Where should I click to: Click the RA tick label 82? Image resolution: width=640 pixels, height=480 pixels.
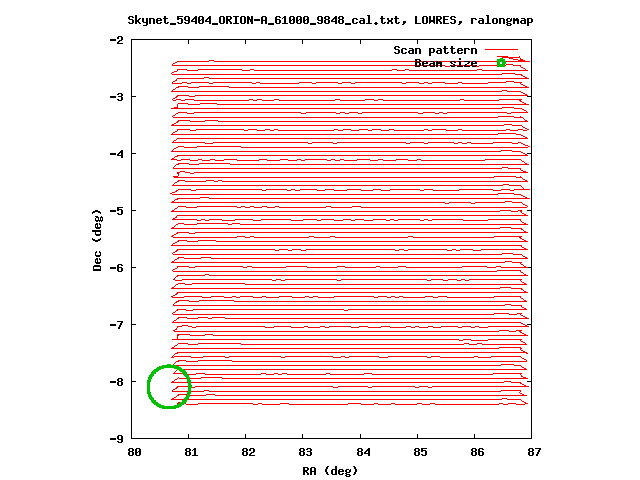(x=248, y=452)
